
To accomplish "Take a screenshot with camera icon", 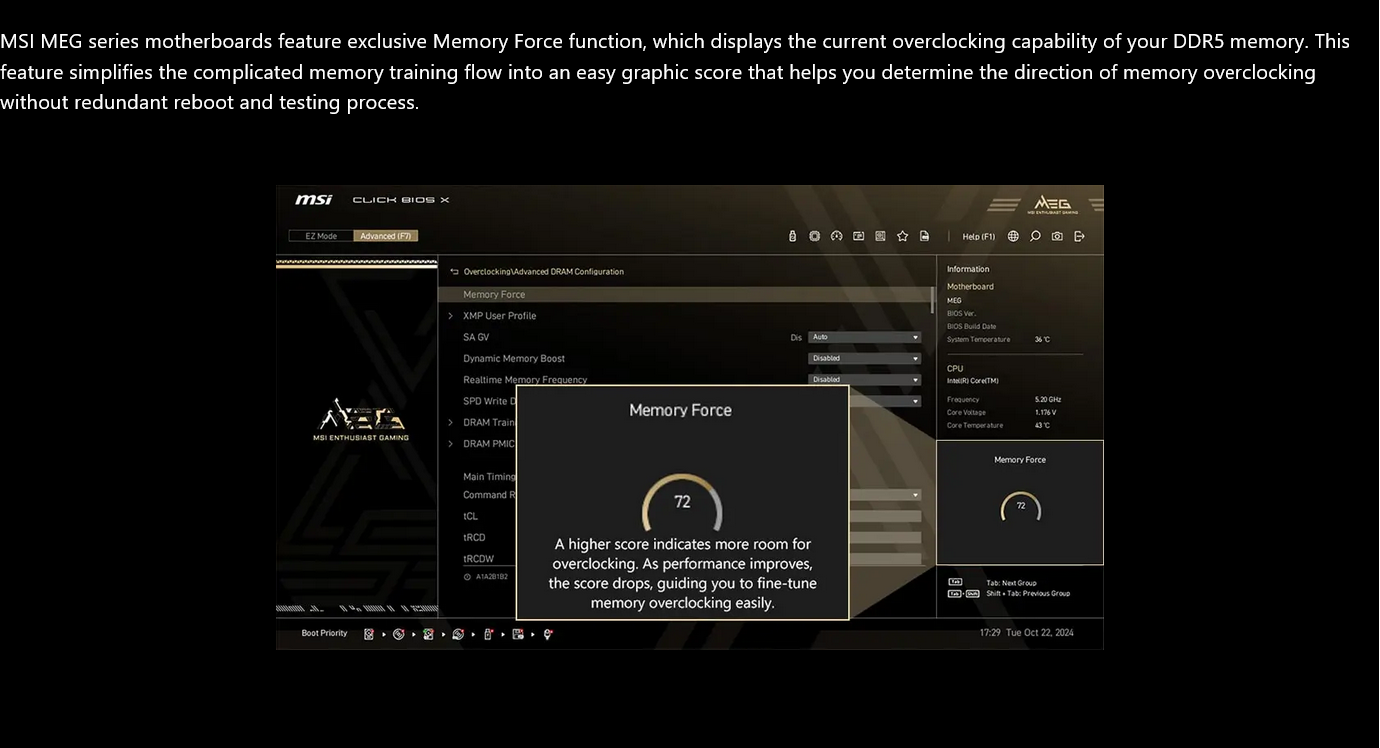I will tap(1057, 237).
